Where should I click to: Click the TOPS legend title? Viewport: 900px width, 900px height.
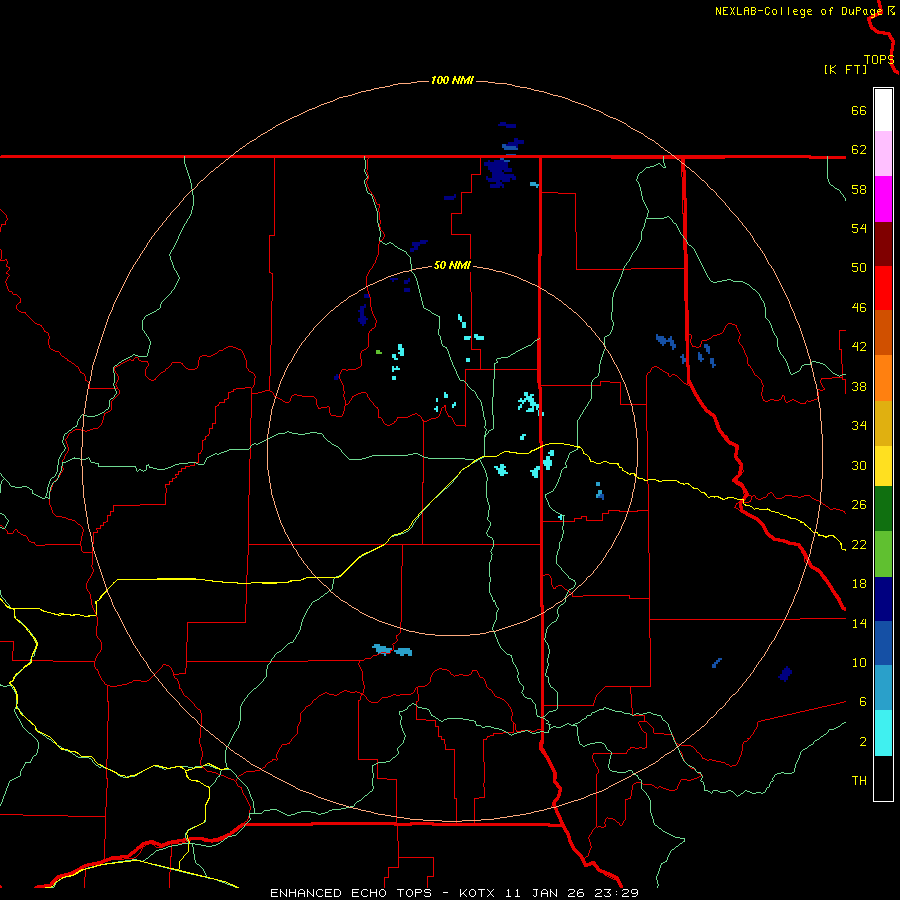[x=879, y=60]
